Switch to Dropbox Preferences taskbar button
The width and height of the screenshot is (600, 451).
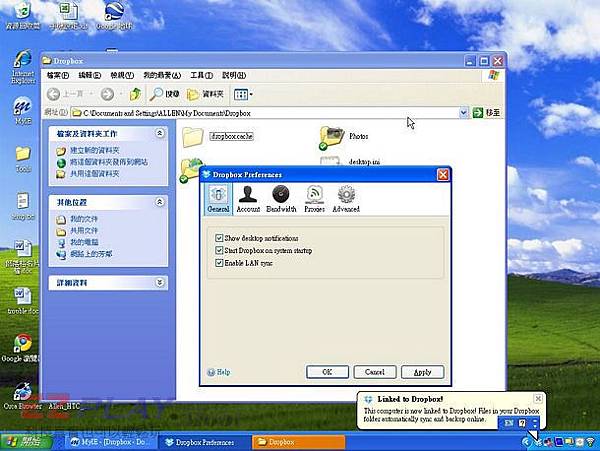pyautogui.click(x=204, y=442)
